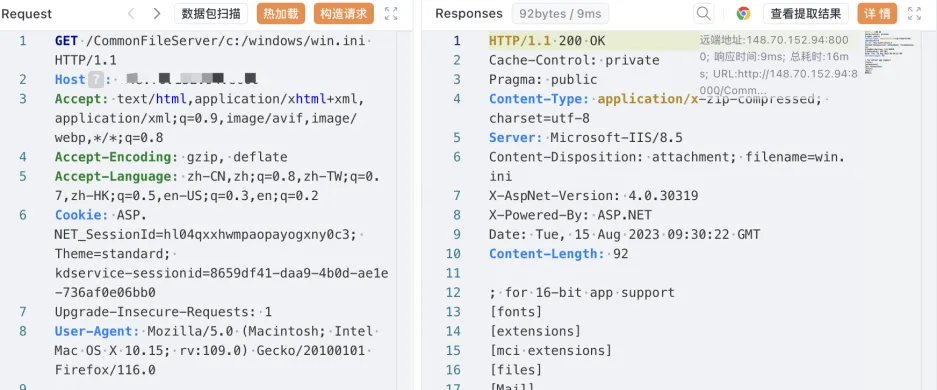Go to the next request with the right chevron
Screen dimensions: 937x390
click(x=157, y=14)
